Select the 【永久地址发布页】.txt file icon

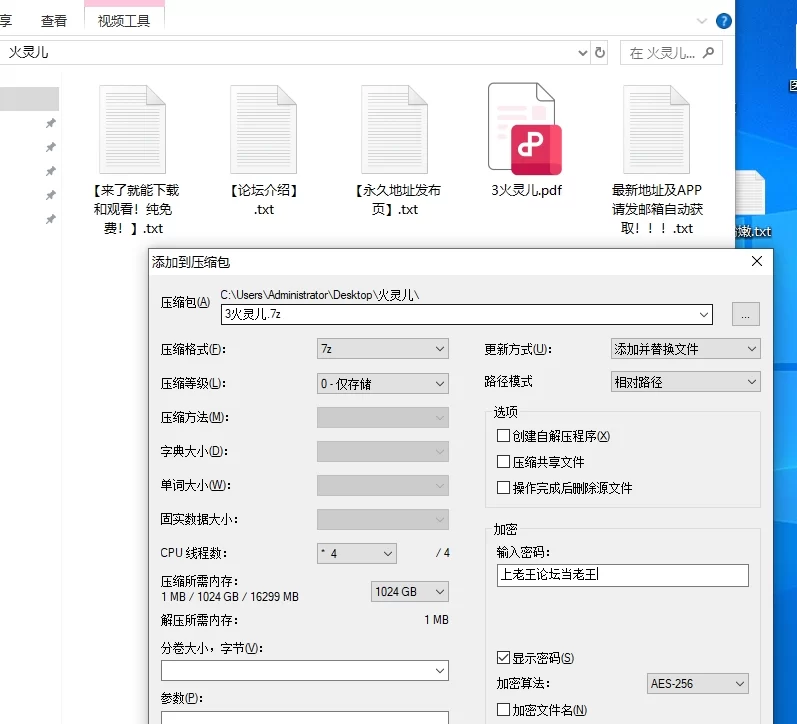(394, 130)
